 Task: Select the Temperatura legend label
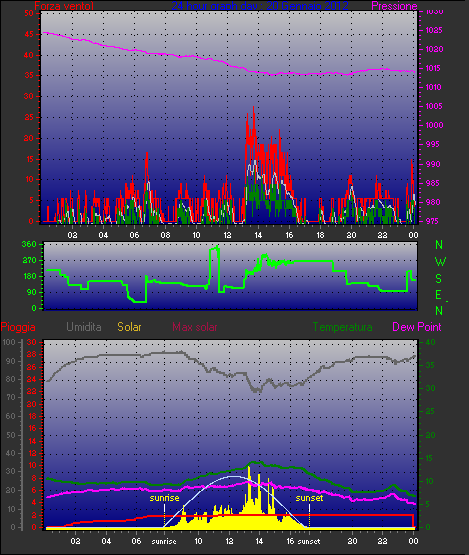click(x=342, y=327)
